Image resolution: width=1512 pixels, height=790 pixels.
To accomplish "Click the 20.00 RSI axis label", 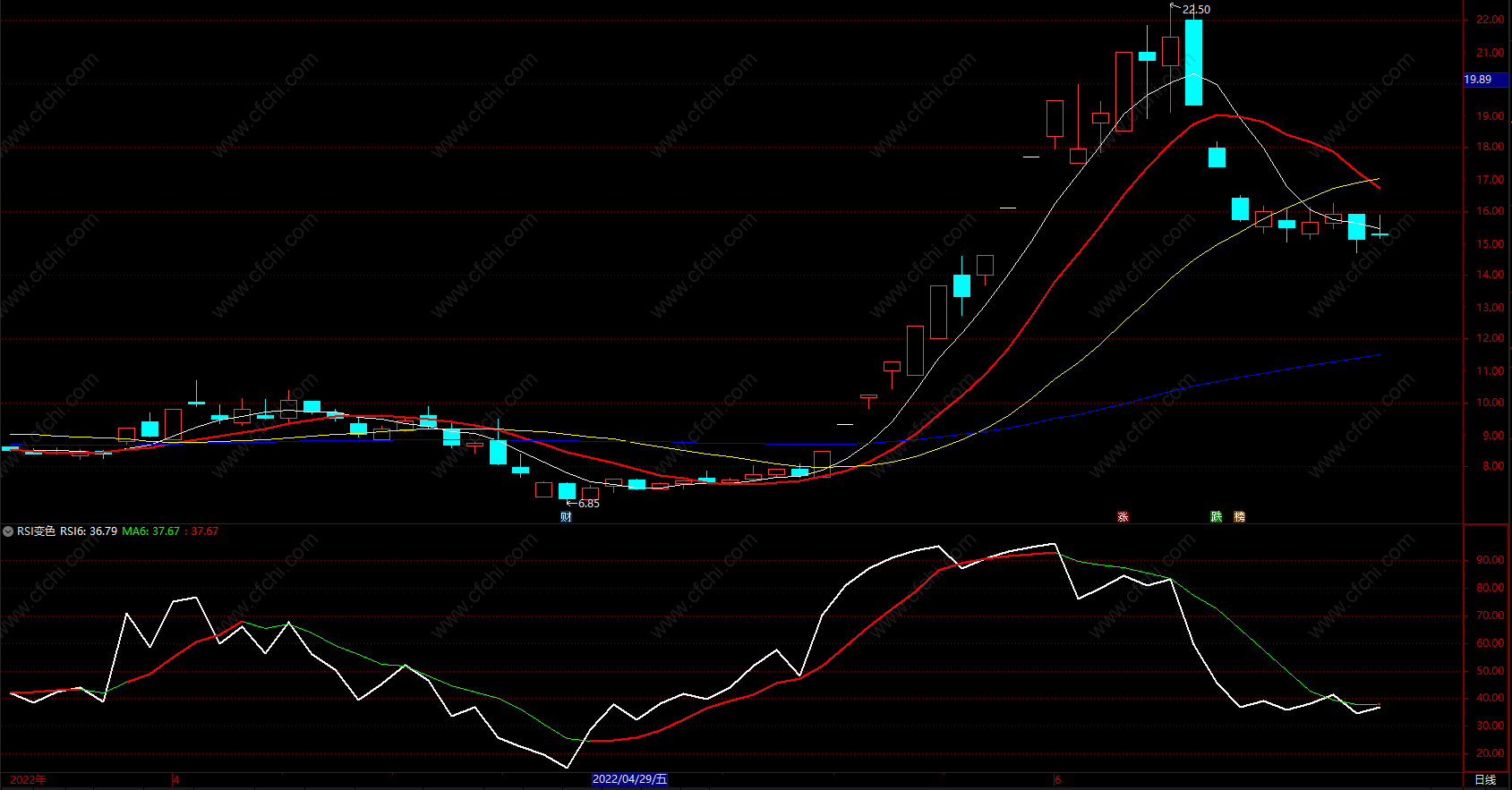I will point(1491,753).
